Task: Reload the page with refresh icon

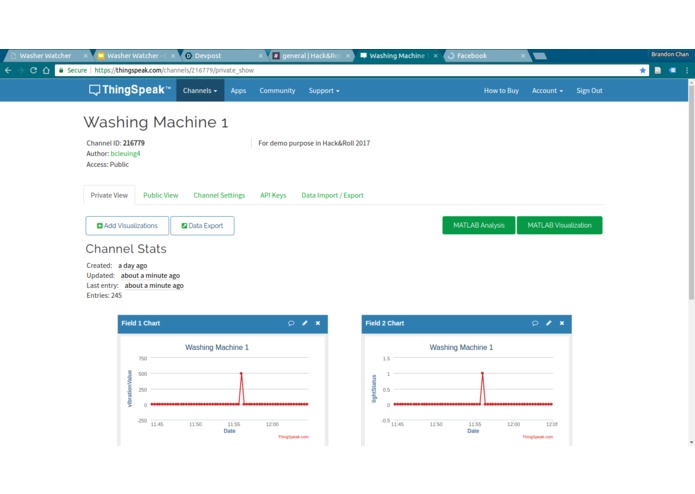Action: click(x=33, y=70)
